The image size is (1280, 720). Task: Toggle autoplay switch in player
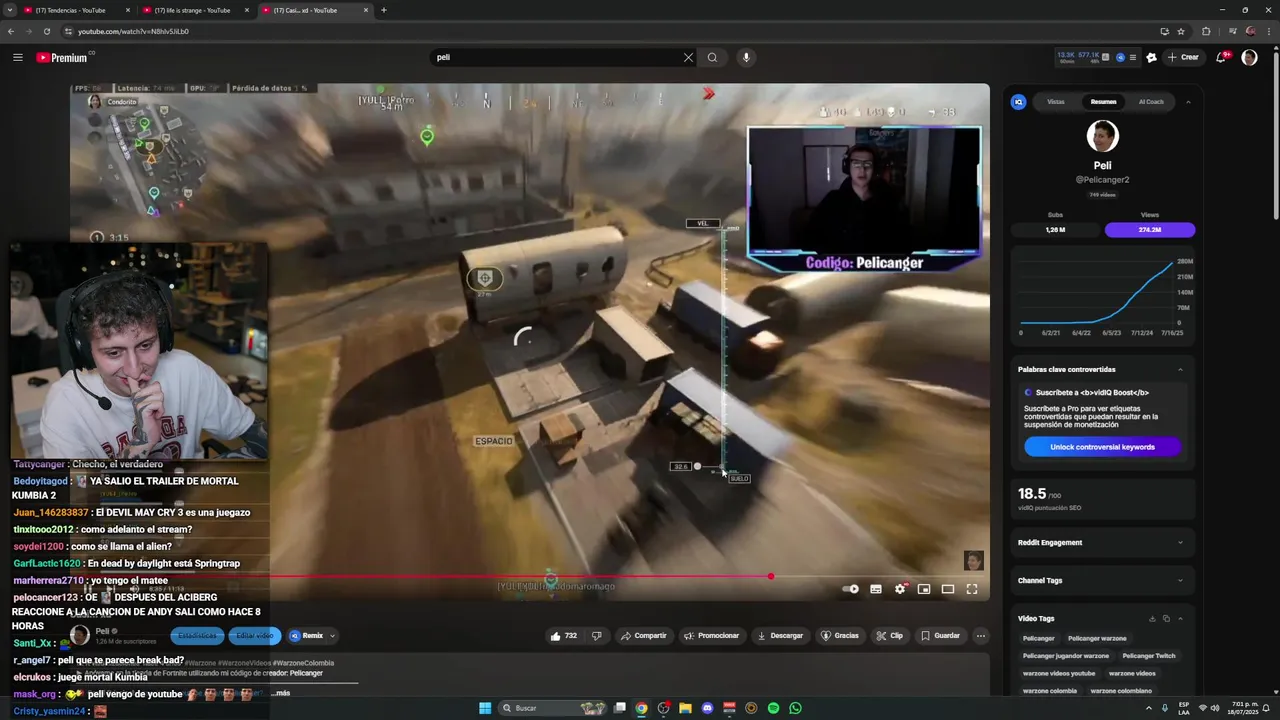(851, 589)
